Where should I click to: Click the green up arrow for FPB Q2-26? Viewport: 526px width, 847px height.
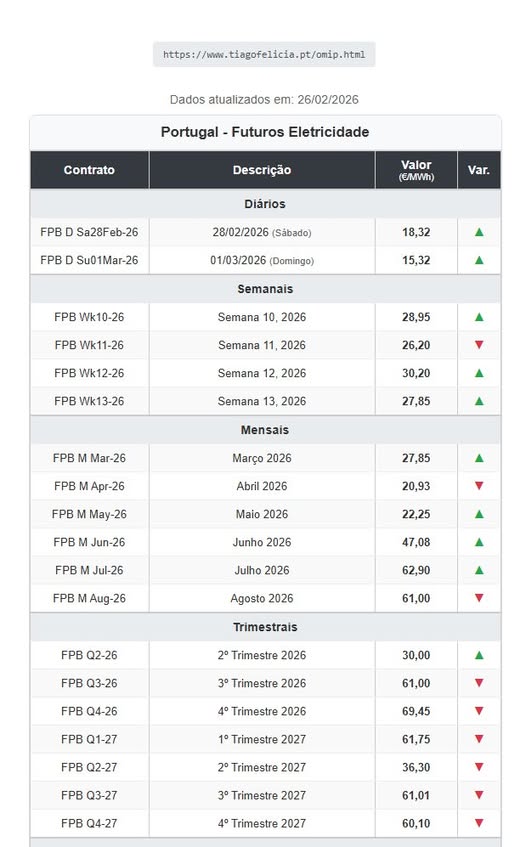(x=478, y=655)
